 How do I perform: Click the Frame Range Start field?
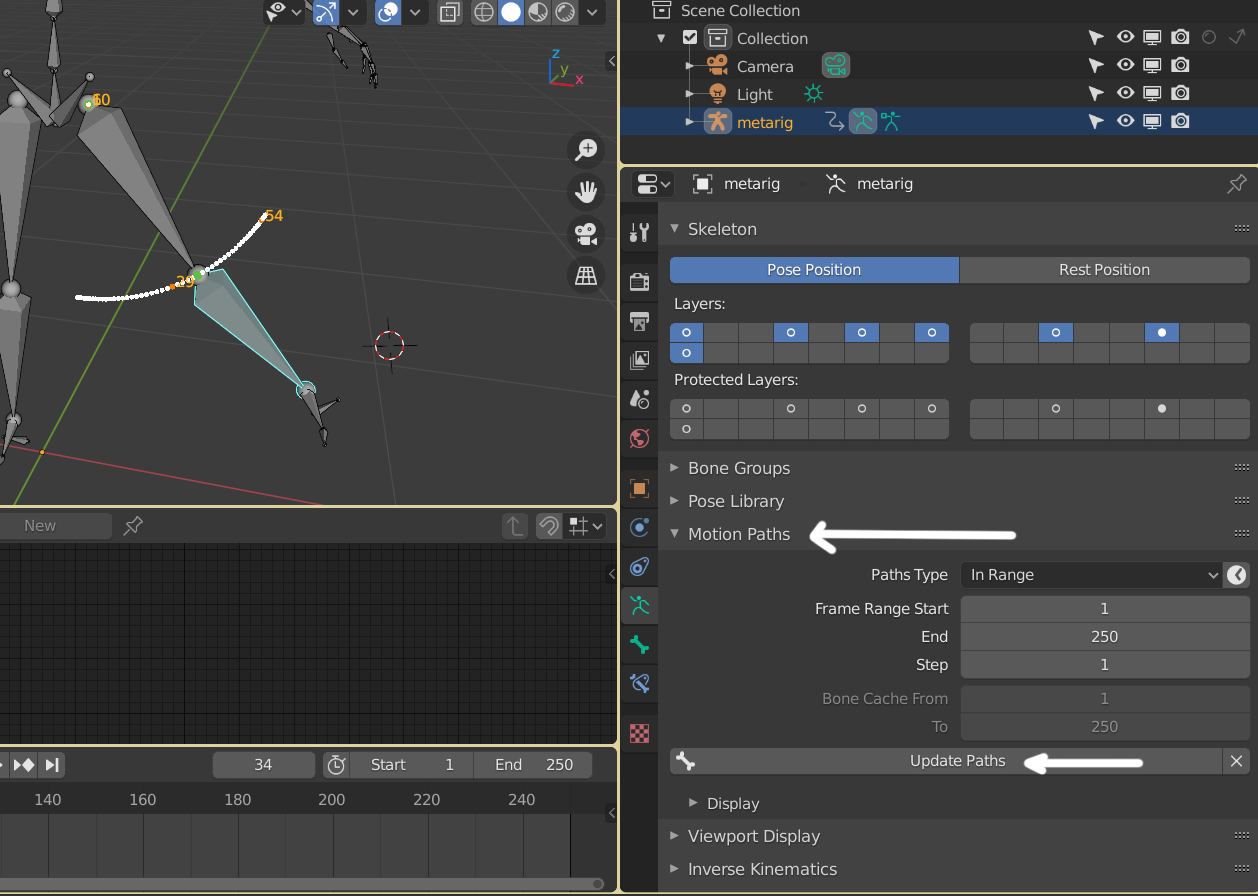coord(1105,609)
